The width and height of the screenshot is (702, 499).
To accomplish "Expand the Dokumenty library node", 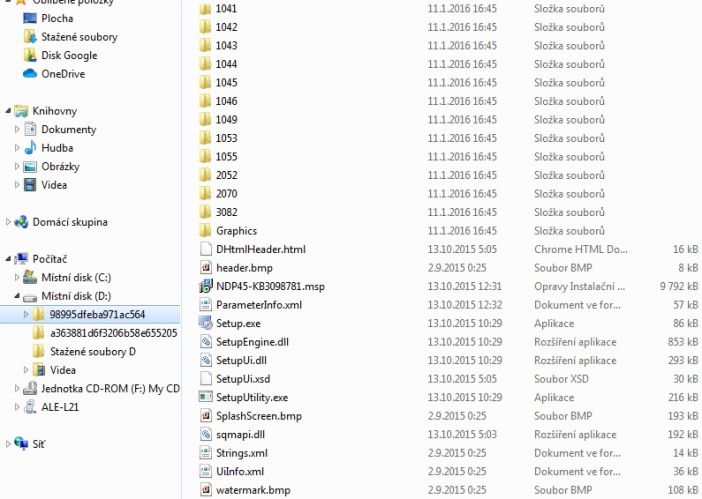I will click(17, 129).
